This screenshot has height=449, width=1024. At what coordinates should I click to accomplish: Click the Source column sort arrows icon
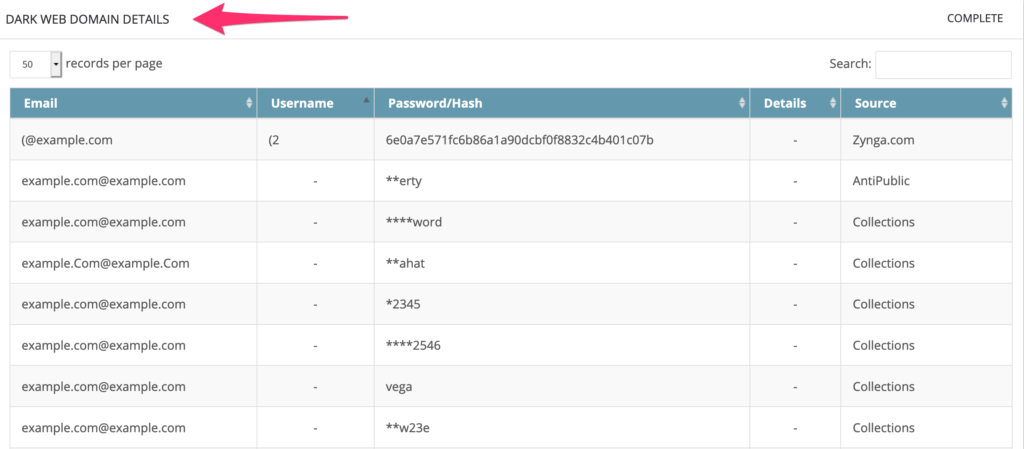[1004, 103]
